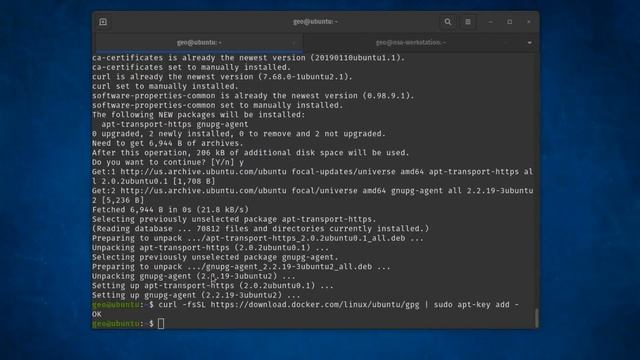Screen dimensions: 640x360
Task: Open the terminal hamburger menu
Action: [468, 22]
